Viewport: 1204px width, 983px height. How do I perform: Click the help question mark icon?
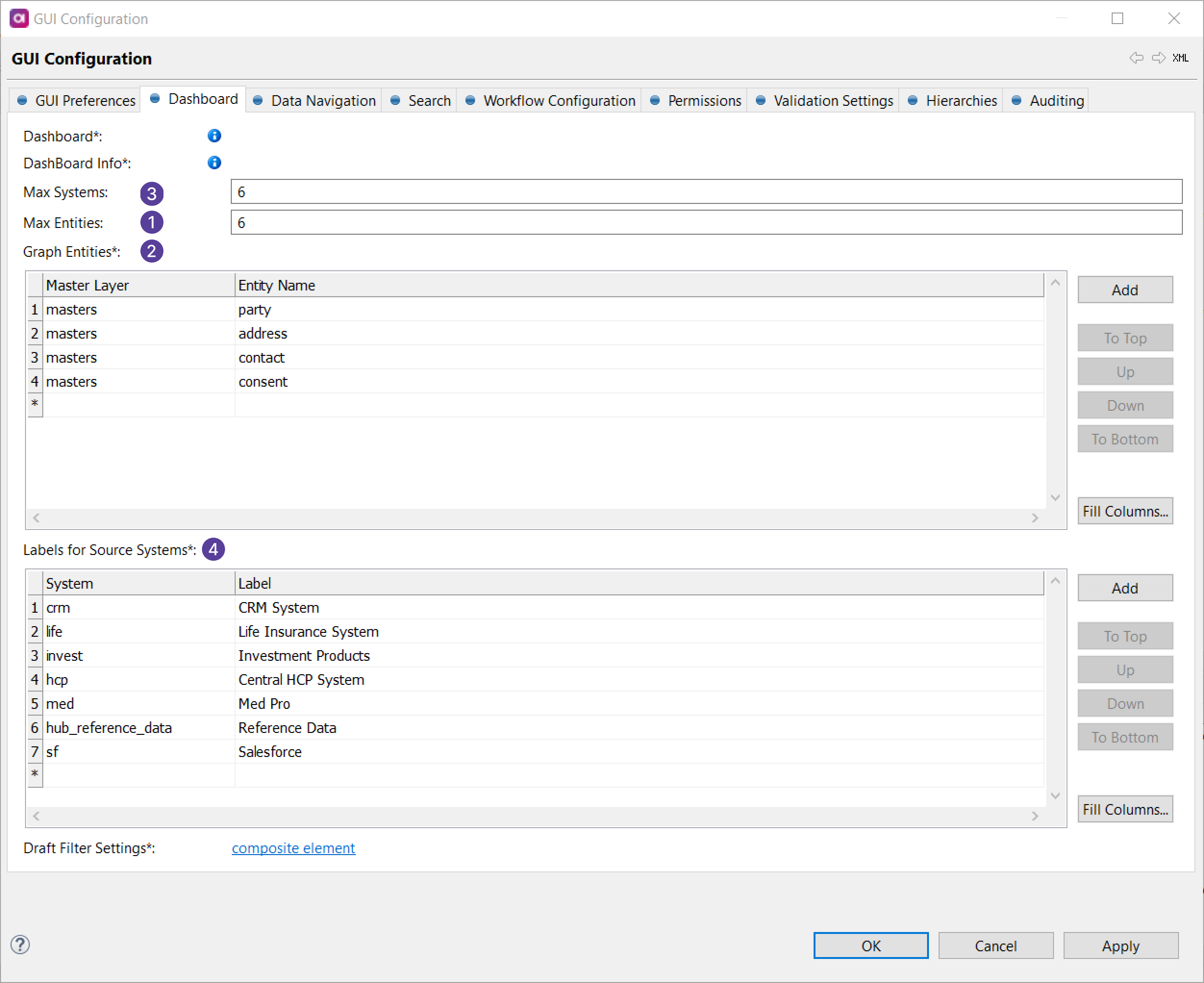(20, 944)
